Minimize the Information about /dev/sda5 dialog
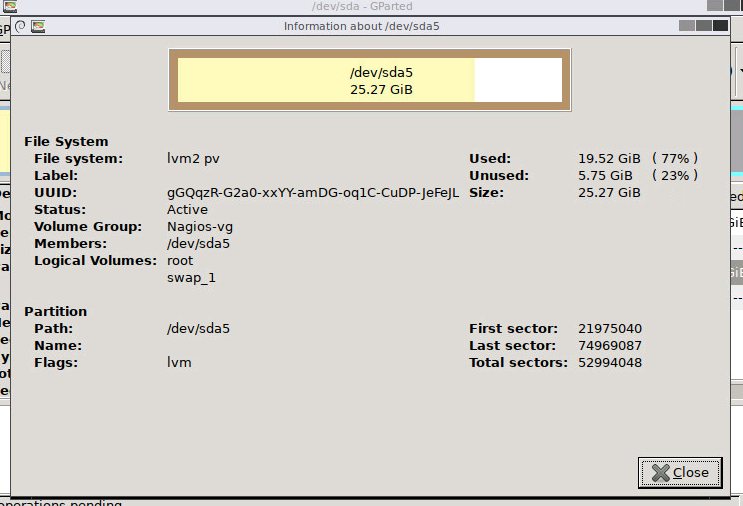The image size is (743, 506). pos(686,26)
